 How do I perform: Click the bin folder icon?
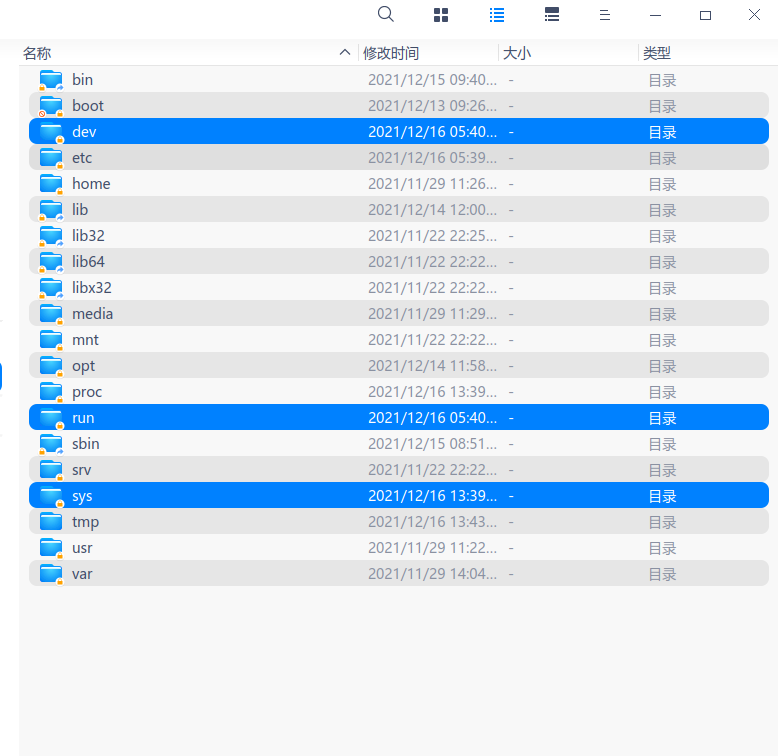pos(51,80)
